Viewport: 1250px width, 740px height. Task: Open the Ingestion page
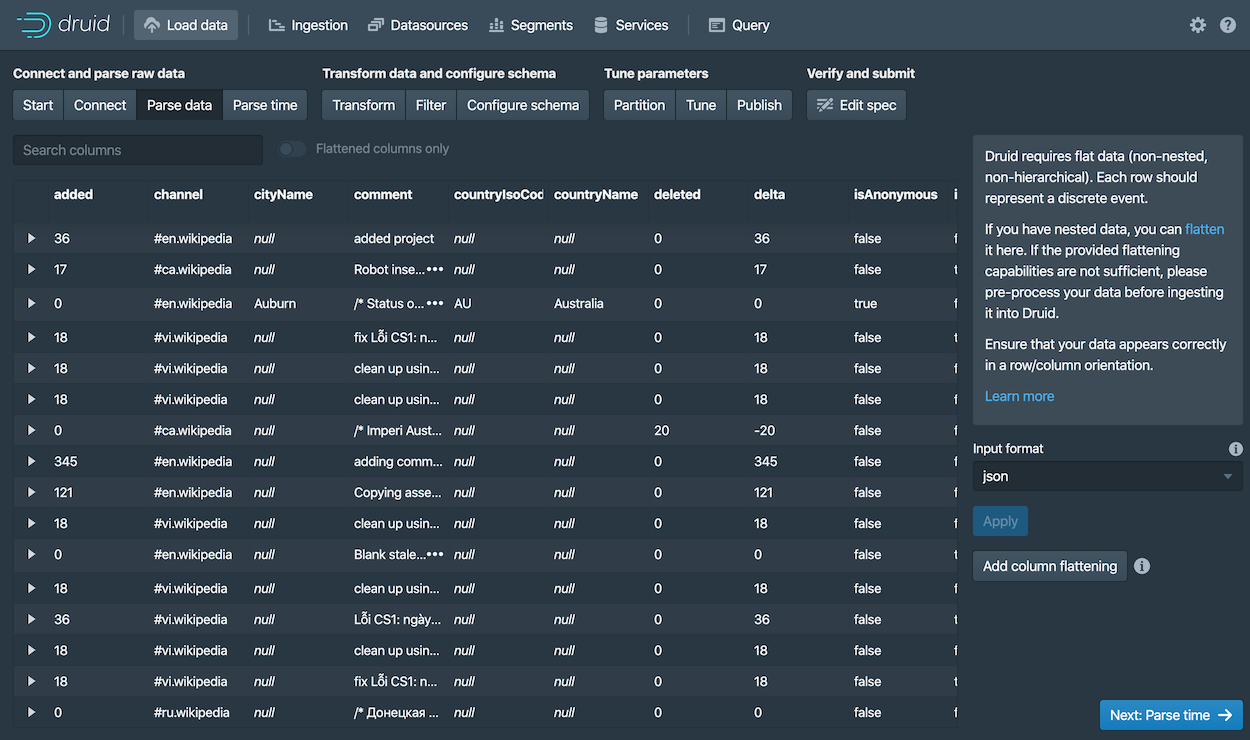pyautogui.click(x=307, y=25)
